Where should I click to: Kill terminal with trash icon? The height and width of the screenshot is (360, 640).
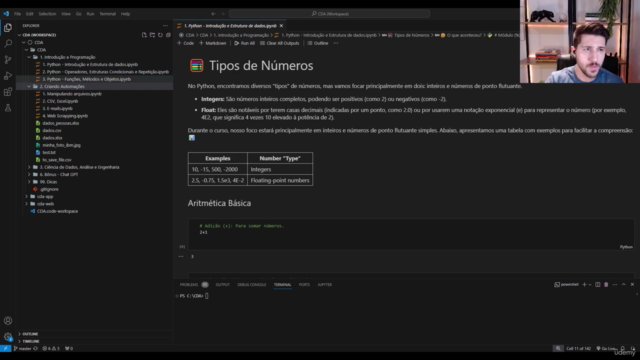[606, 284]
